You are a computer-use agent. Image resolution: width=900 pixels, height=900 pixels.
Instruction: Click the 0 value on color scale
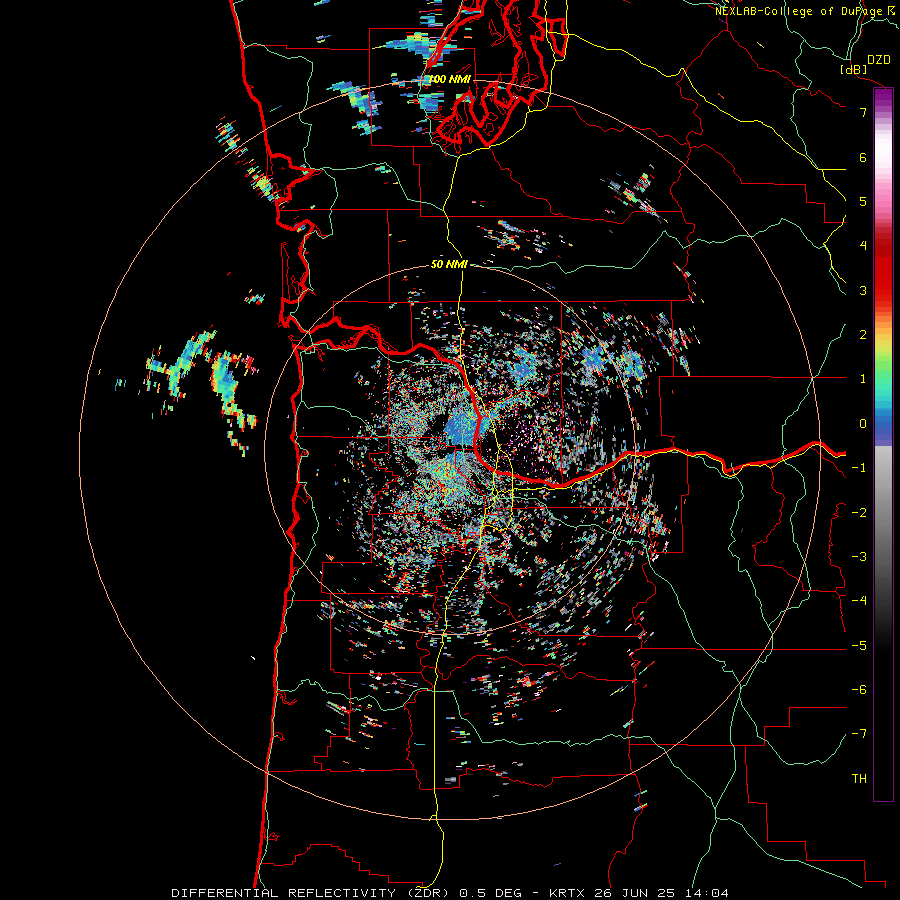pos(863,424)
